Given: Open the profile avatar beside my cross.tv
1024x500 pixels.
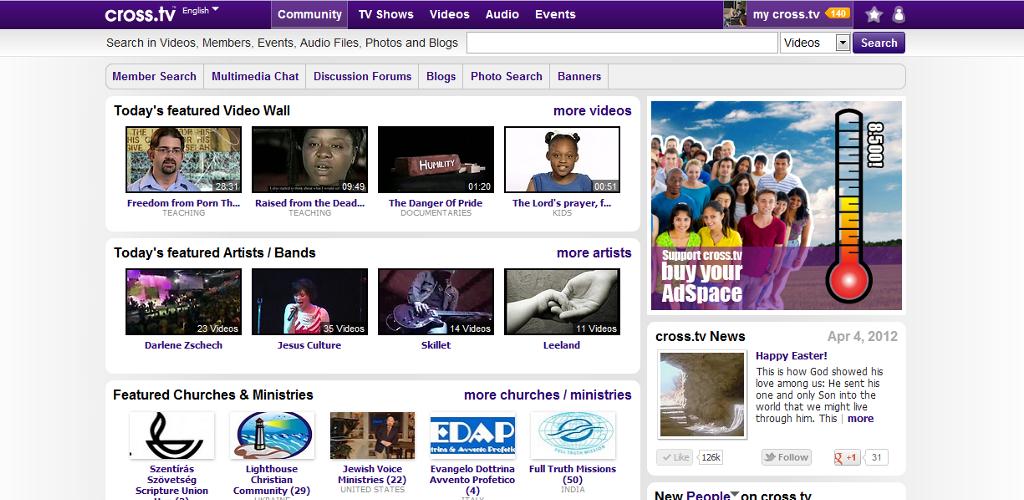Looking at the screenshot, I should point(735,14).
